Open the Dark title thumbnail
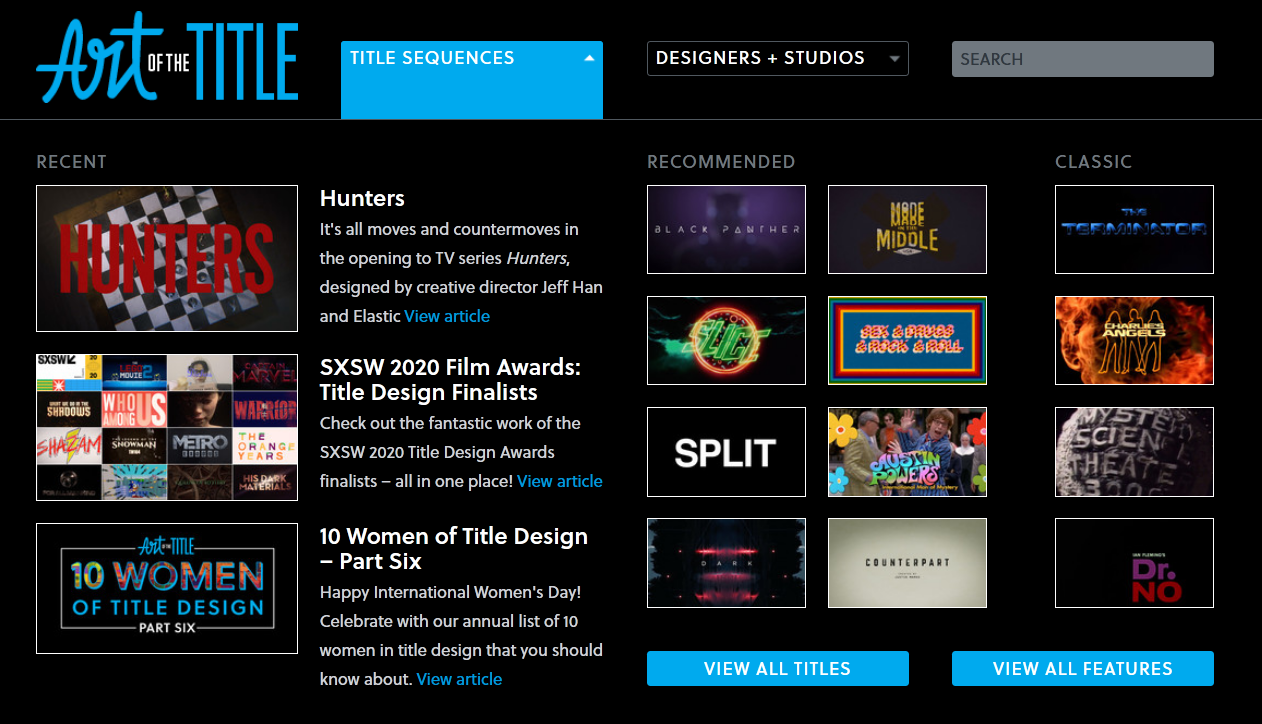Image resolution: width=1262 pixels, height=724 pixels. click(x=726, y=563)
